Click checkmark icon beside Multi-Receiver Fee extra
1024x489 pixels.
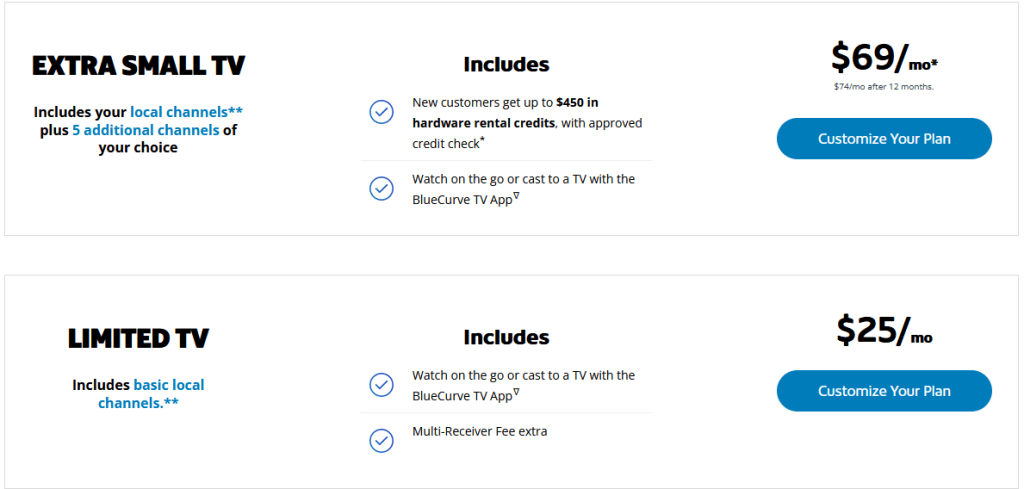pyautogui.click(x=381, y=440)
